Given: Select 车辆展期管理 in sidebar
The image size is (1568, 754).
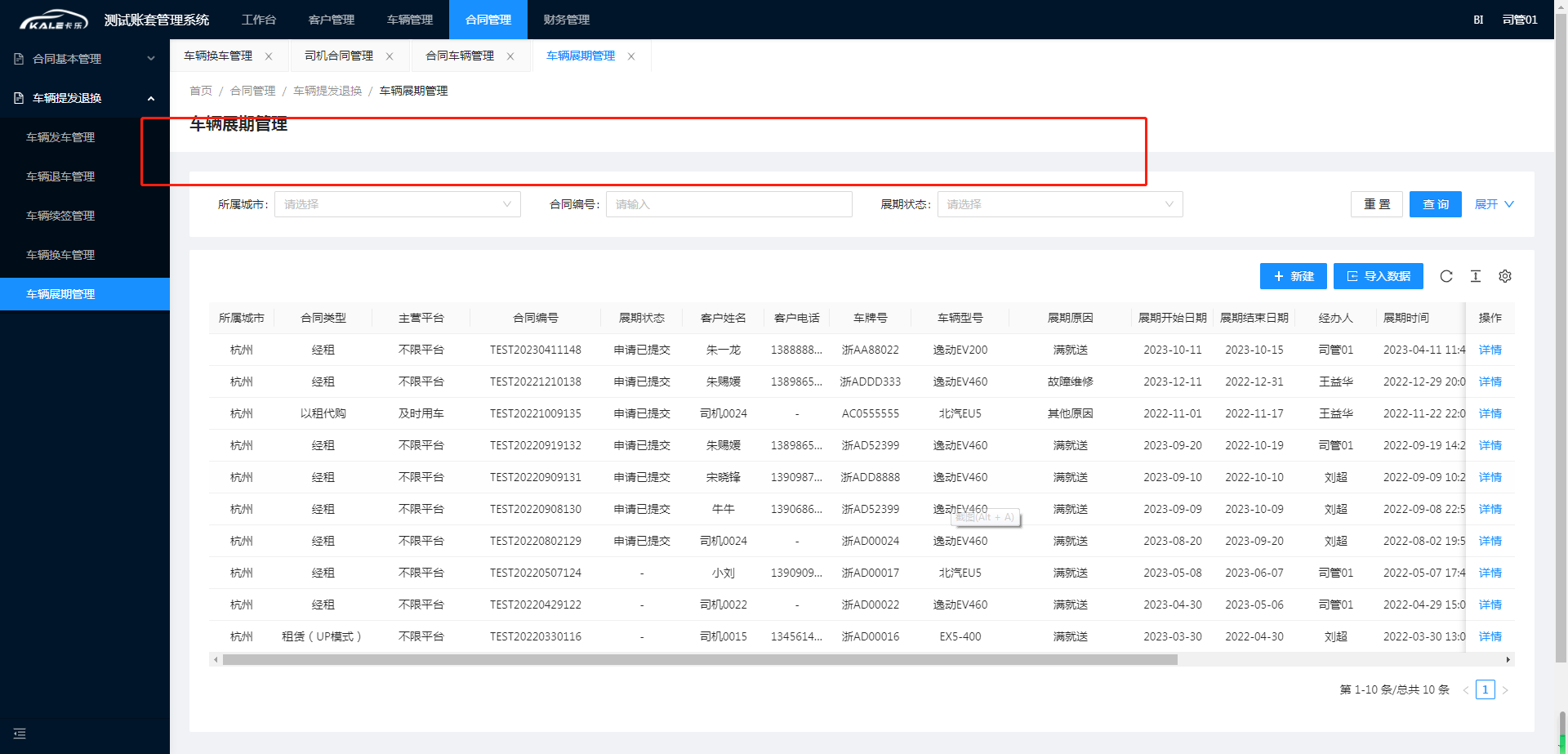Looking at the screenshot, I should click(x=85, y=294).
